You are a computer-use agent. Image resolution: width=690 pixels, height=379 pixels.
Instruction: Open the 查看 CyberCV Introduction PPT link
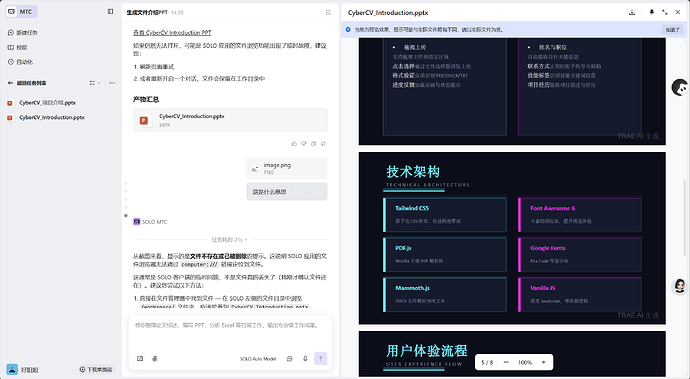click(172, 33)
